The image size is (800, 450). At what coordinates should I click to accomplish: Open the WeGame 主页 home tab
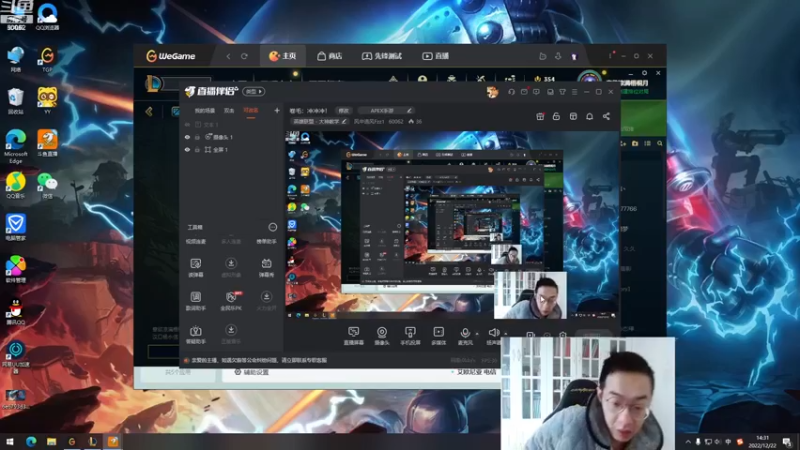tap(283, 56)
